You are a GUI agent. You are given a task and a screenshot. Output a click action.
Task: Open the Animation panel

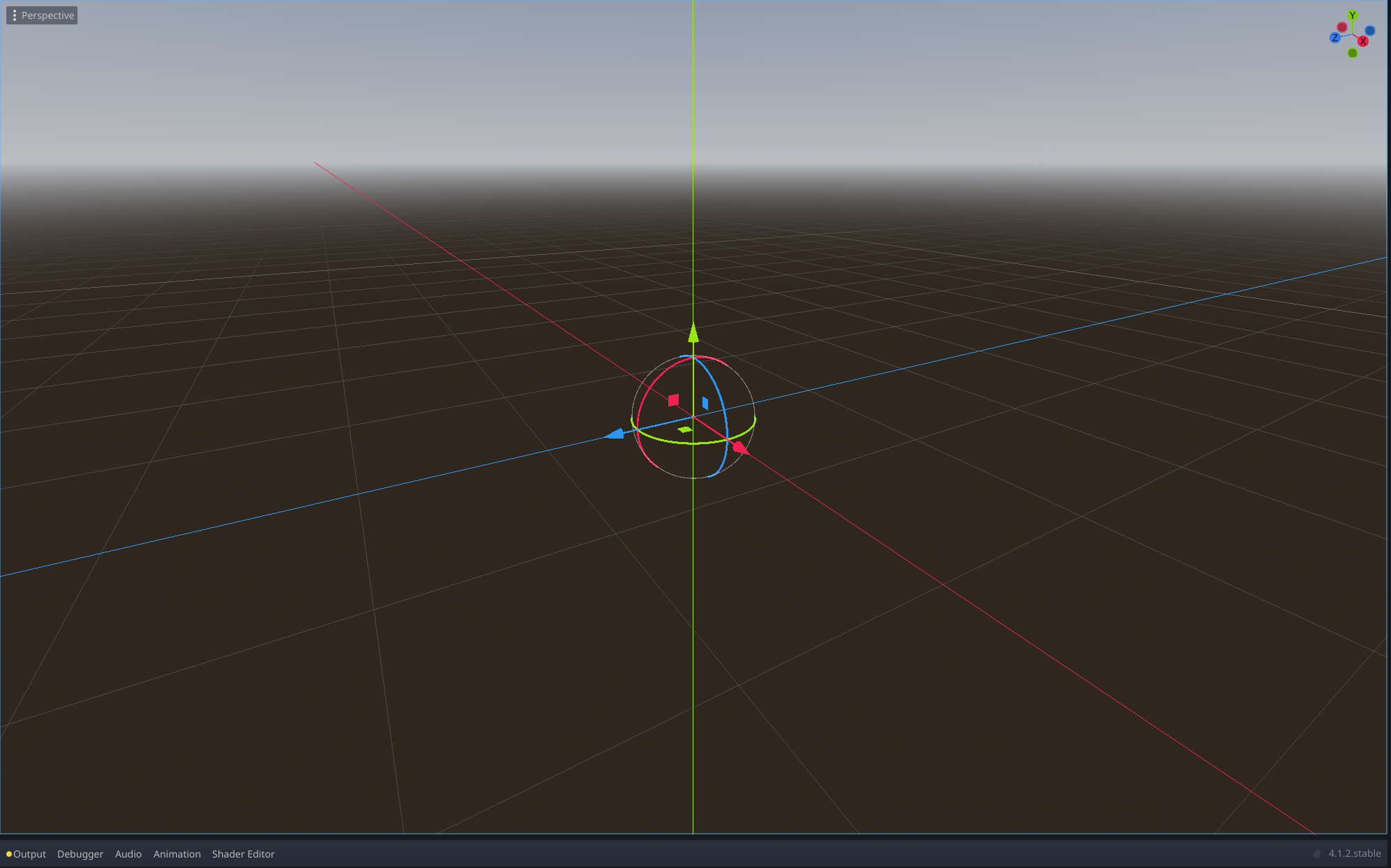(x=177, y=853)
